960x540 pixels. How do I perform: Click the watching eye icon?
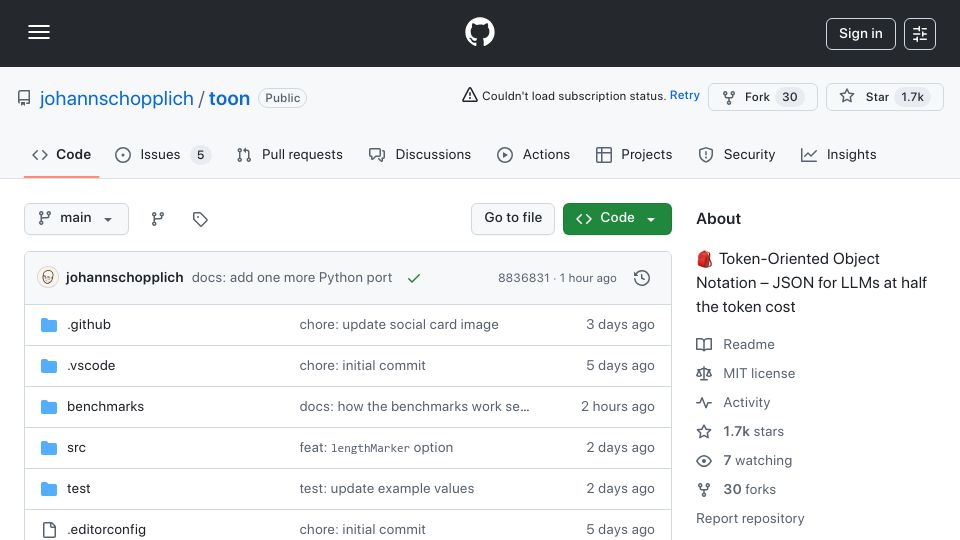coord(704,461)
